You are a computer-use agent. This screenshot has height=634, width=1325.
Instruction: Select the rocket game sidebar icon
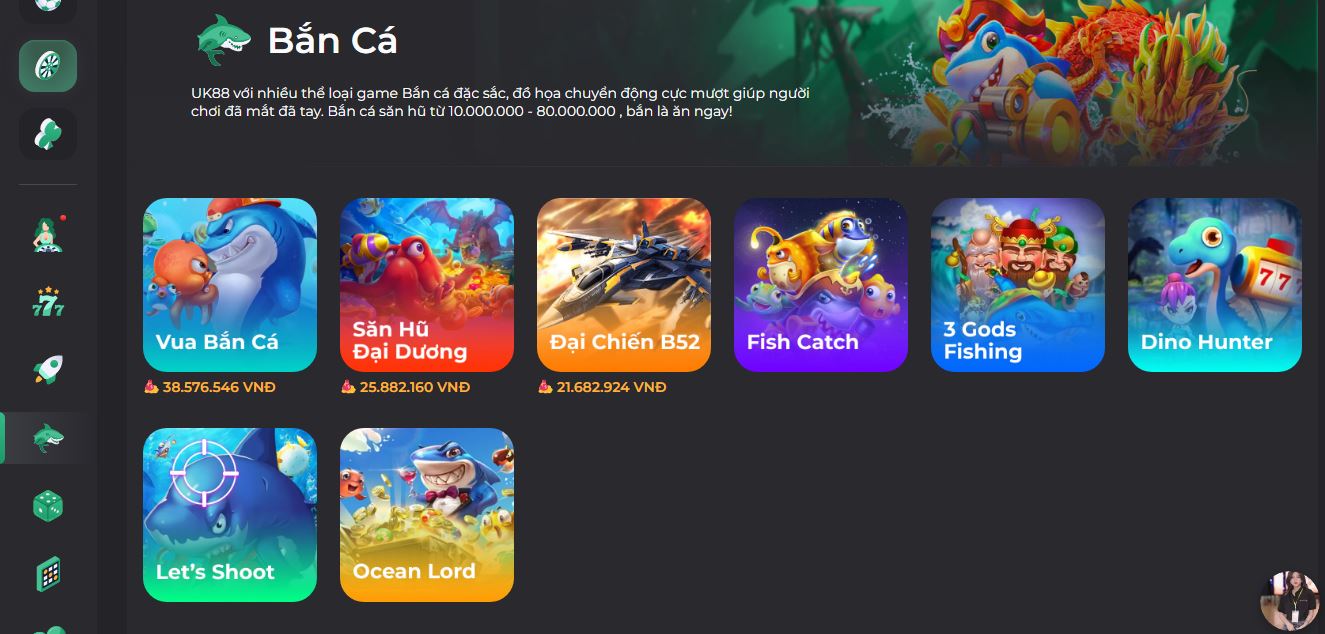(x=48, y=370)
